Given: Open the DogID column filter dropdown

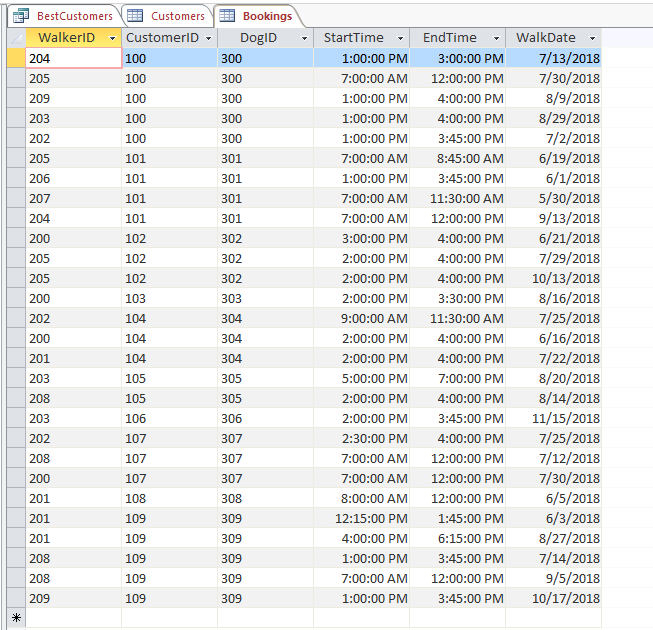Looking at the screenshot, I should pyautogui.click(x=304, y=38).
